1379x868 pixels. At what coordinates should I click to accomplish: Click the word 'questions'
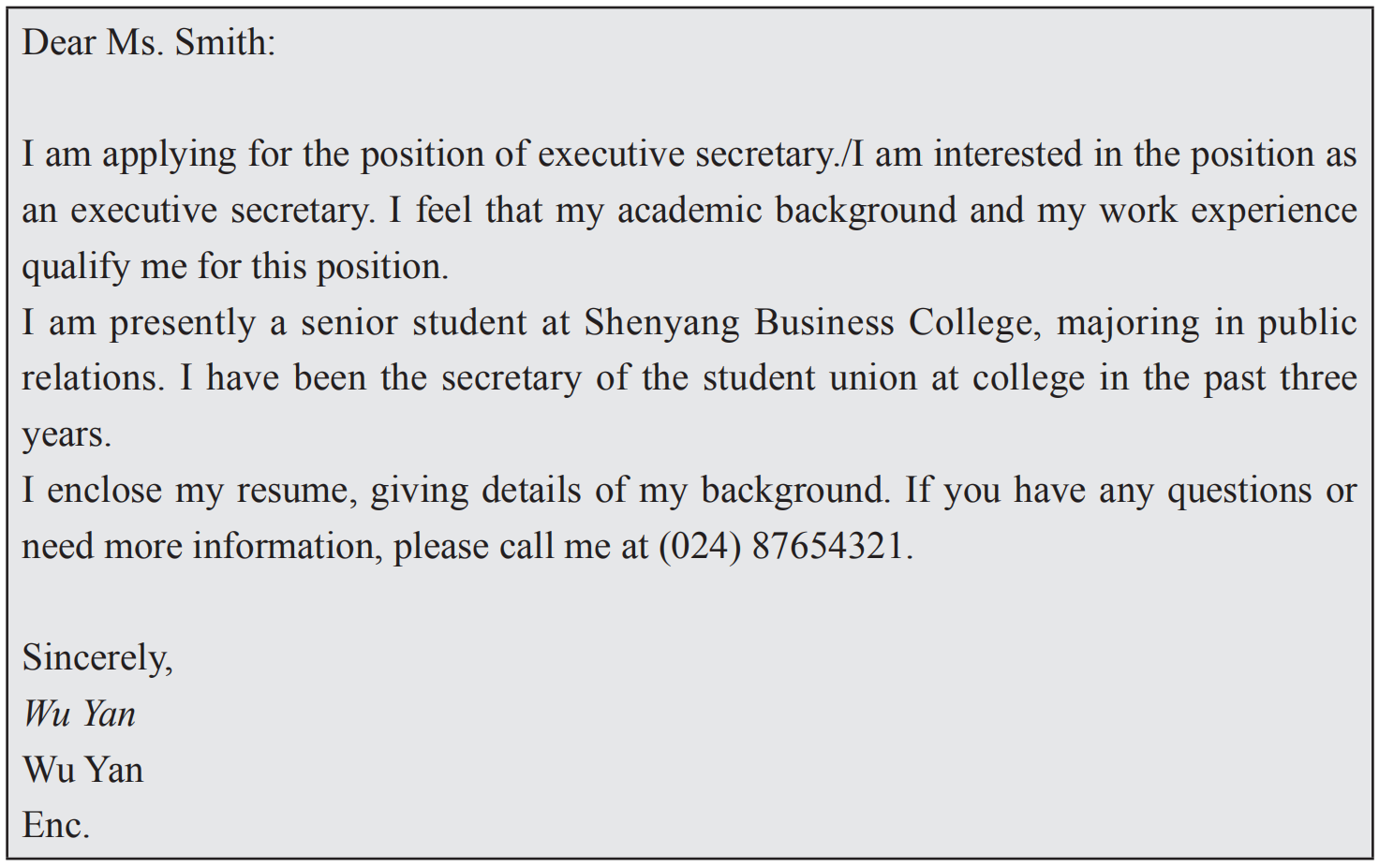(1238, 491)
